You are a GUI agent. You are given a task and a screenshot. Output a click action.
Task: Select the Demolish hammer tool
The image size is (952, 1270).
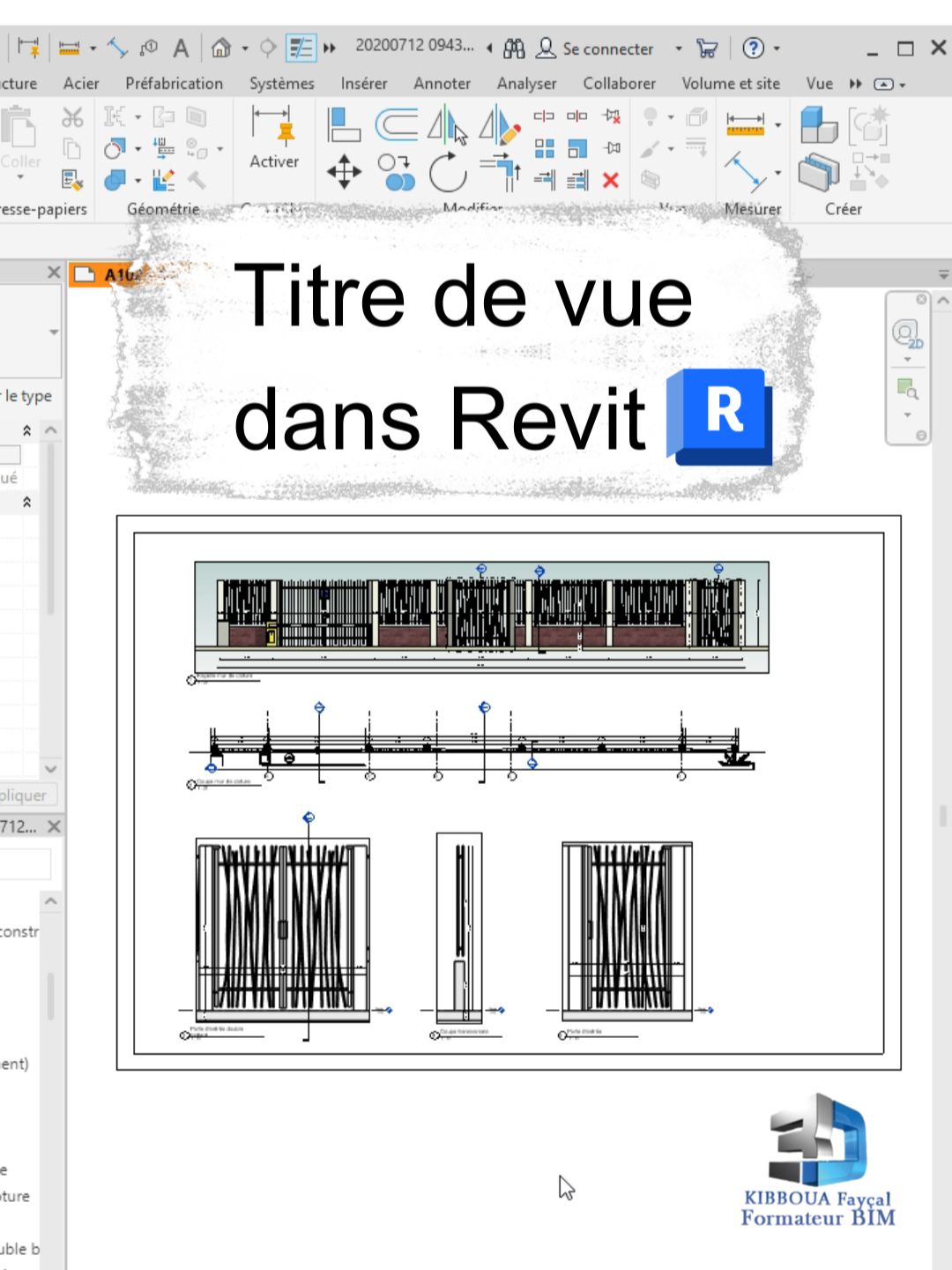pos(197,180)
